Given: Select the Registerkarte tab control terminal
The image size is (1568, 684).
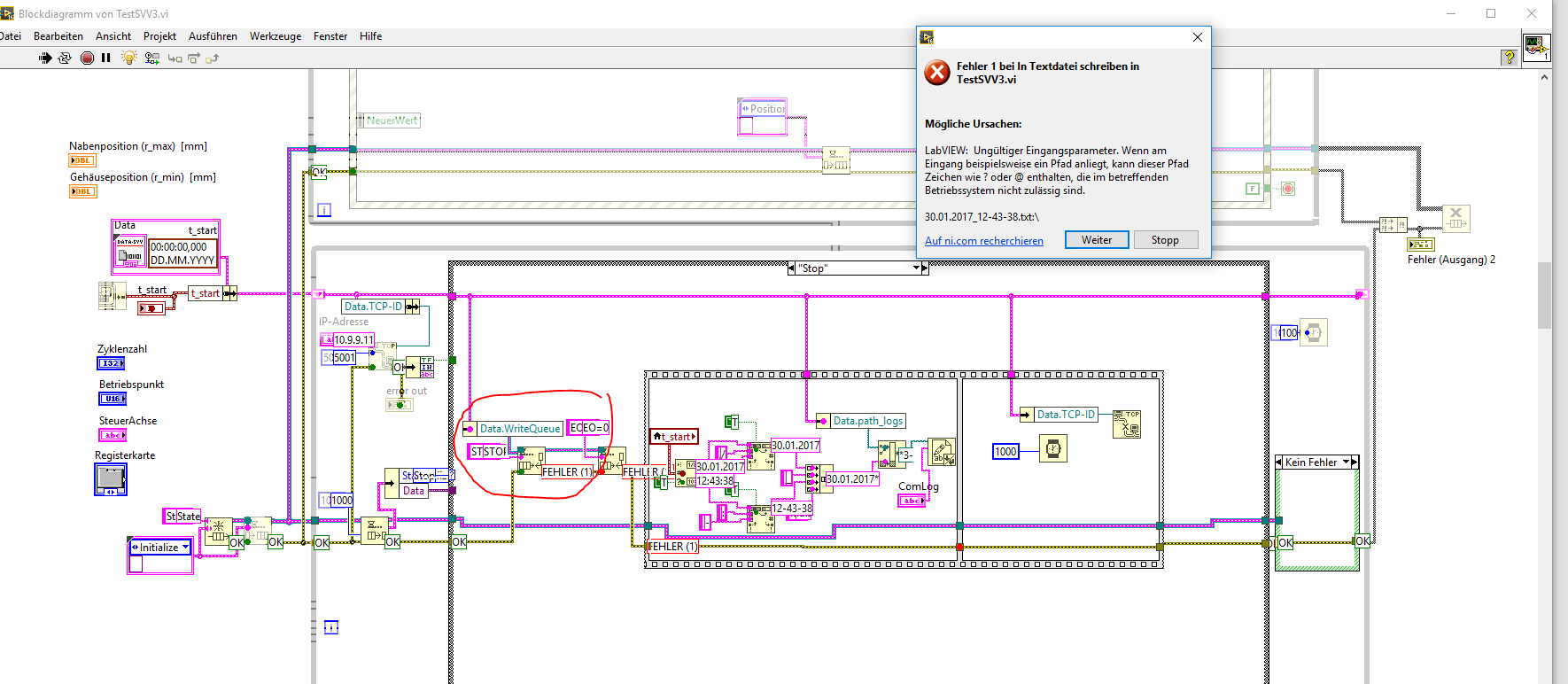Looking at the screenshot, I should (x=111, y=479).
